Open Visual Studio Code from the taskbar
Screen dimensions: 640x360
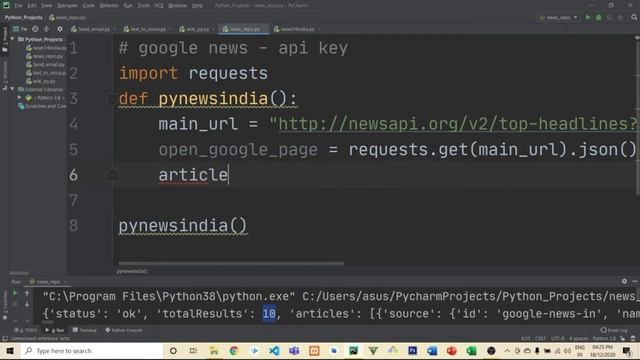point(274,351)
